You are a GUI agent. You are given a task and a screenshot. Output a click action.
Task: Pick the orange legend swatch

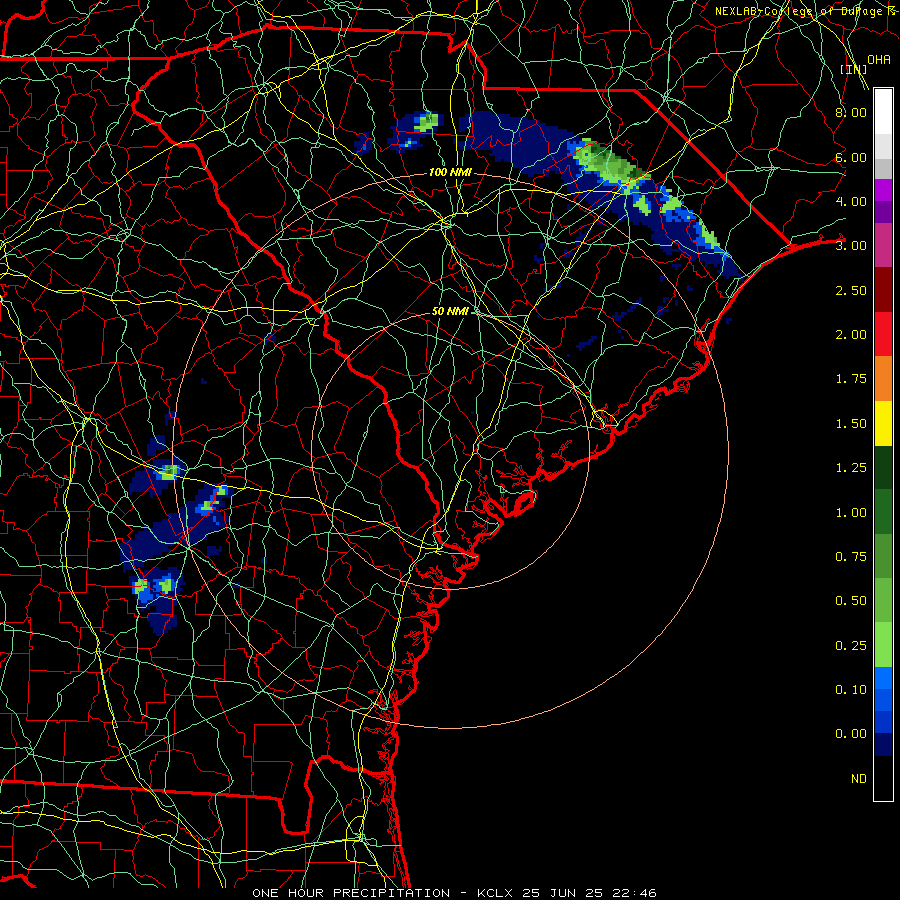(883, 379)
